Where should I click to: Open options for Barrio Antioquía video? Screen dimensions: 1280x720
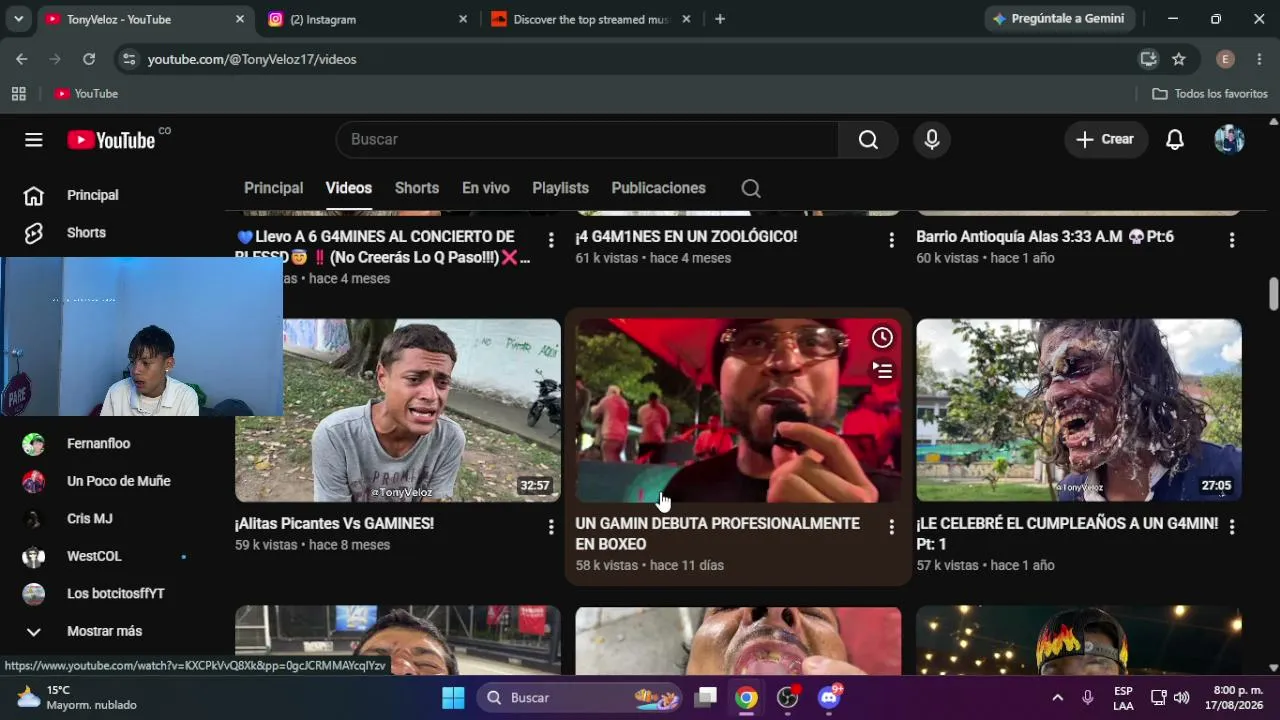[1232, 240]
